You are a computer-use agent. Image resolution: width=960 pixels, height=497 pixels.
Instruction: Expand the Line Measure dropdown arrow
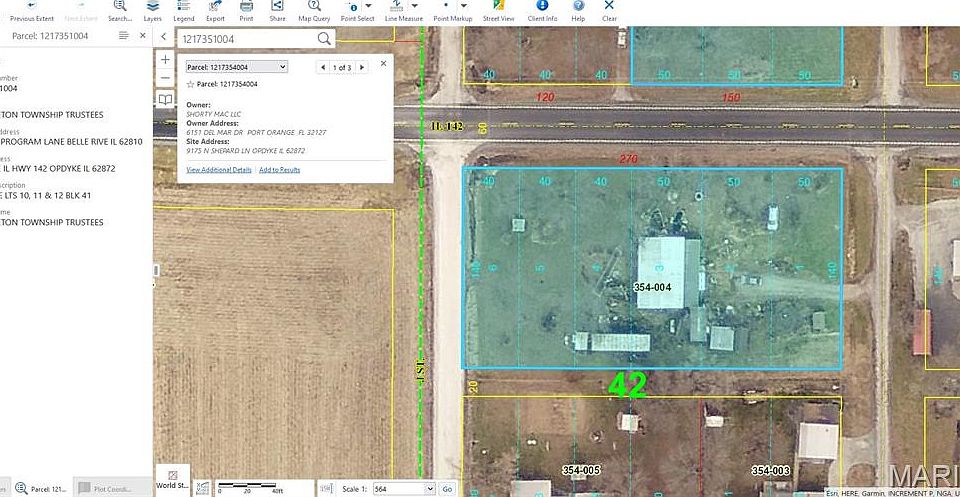point(414,6)
